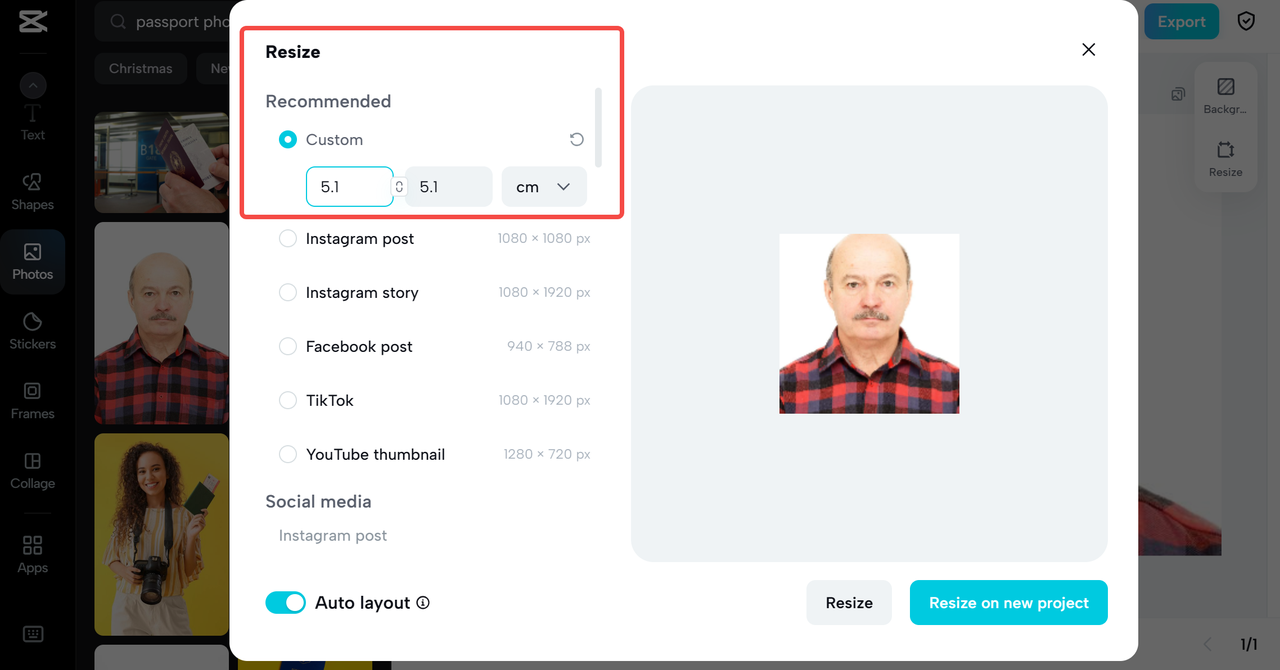Viewport: 1280px width, 670px height.
Task: Select the TikTok radio option
Action: tap(288, 400)
